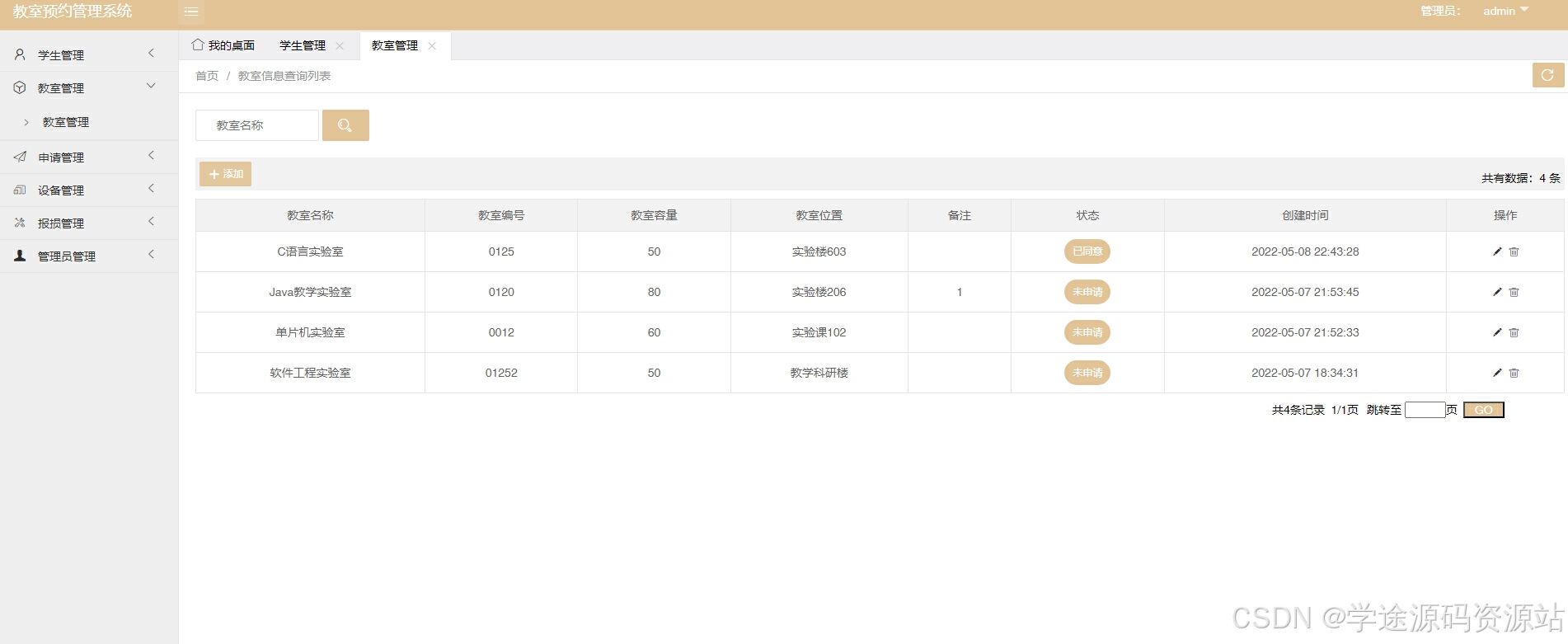Click the search magnifier button
Image resolution: width=1568 pixels, height=644 pixels.
coord(345,125)
